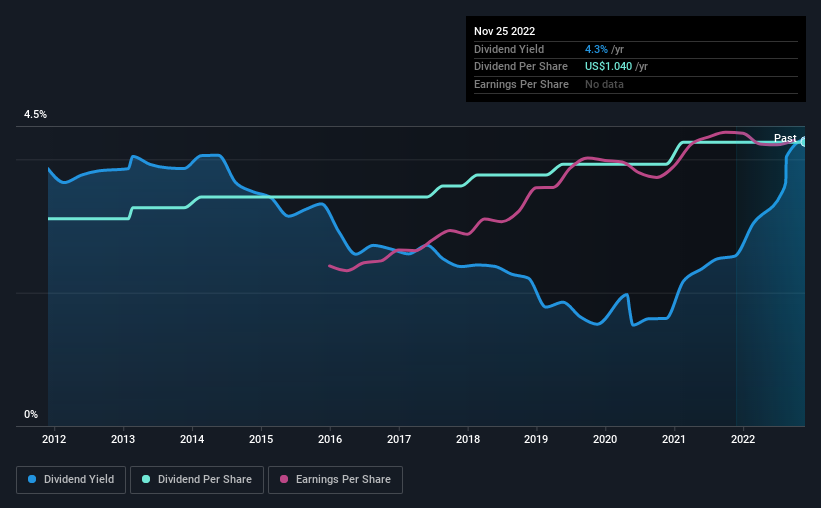Click the blue Dividend Yield legend dot
Image resolution: width=821 pixels, height=508 pixels.
(32, 479)
